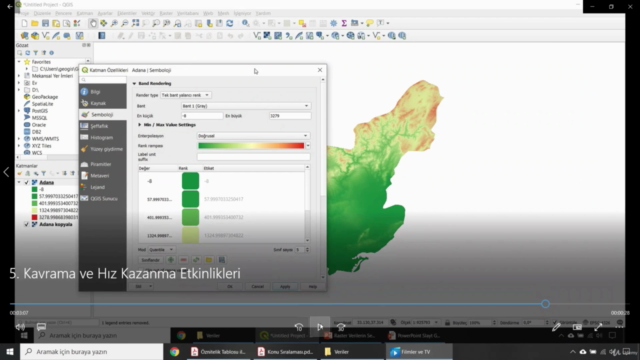Click the Statistical Summary sigma icon
The height and width of the screenshot is (360, 640).
(344, 23)
